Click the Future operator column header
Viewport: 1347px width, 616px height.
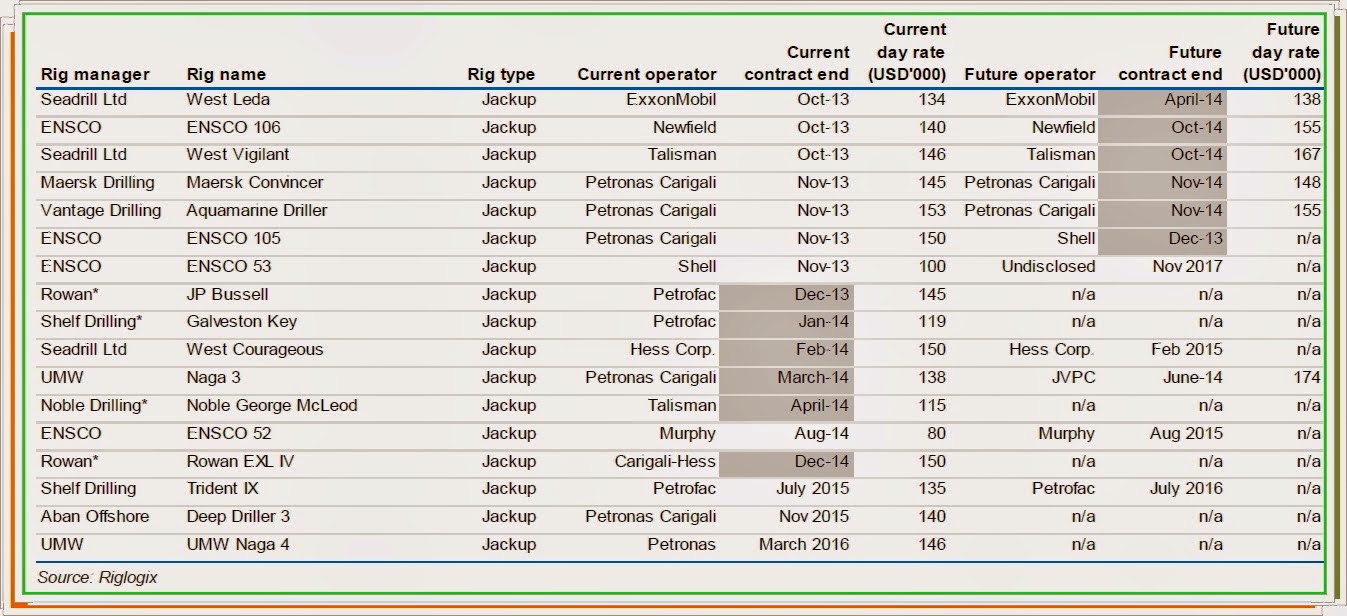tap(1030, 74)
